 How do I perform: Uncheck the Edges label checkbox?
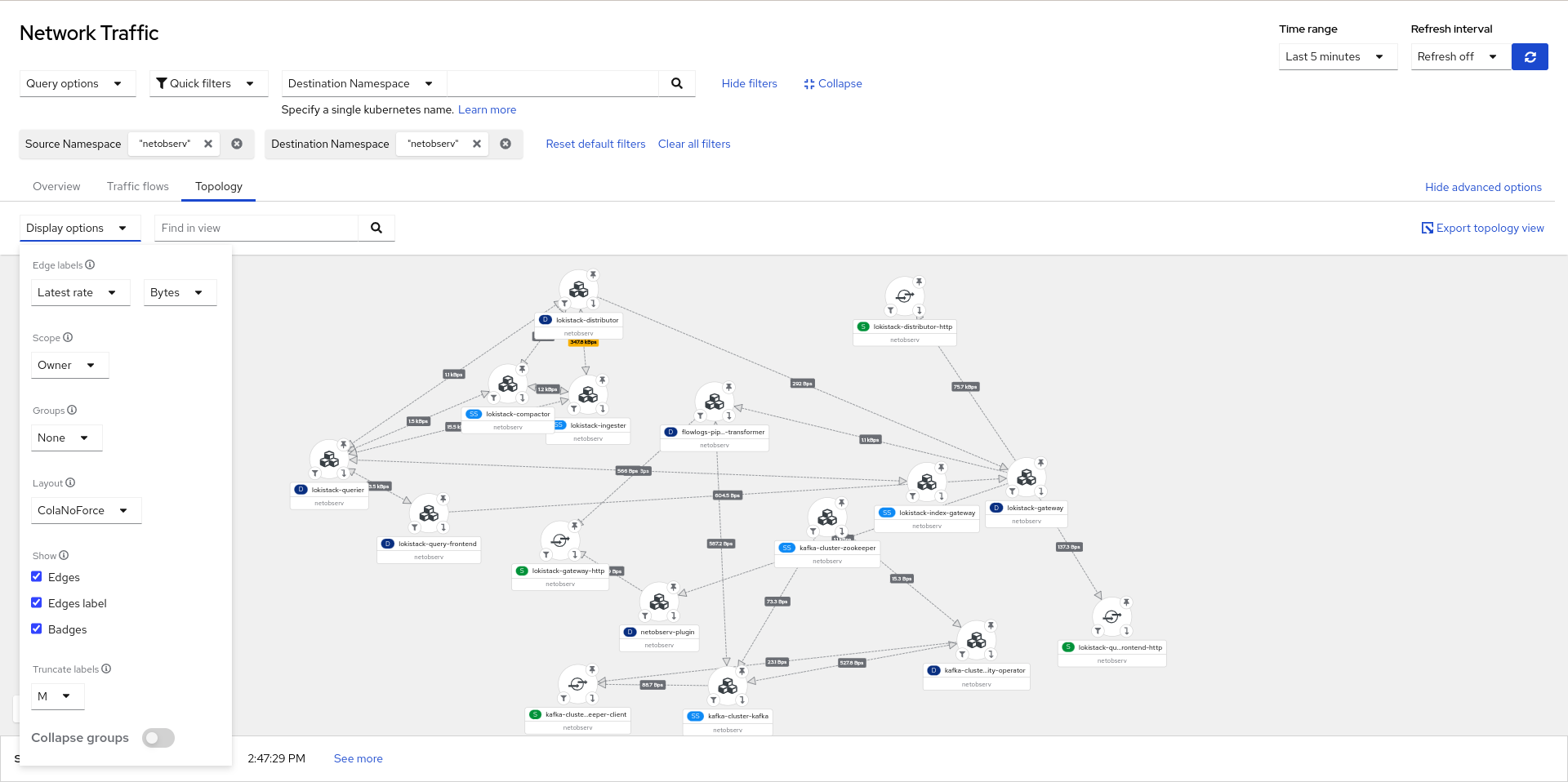pyautogui.click(x=37, y=603)
